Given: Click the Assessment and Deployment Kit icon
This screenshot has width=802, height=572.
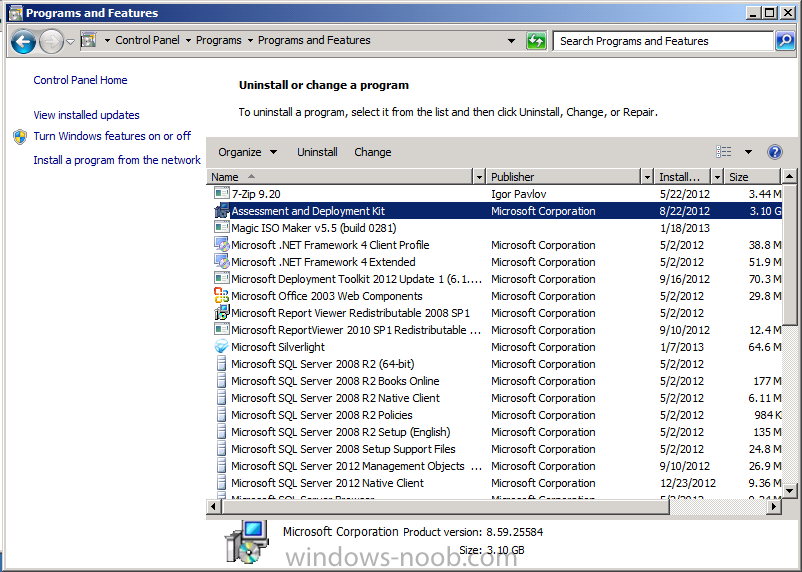Looking at the screenshot, I should click(221, 210).
